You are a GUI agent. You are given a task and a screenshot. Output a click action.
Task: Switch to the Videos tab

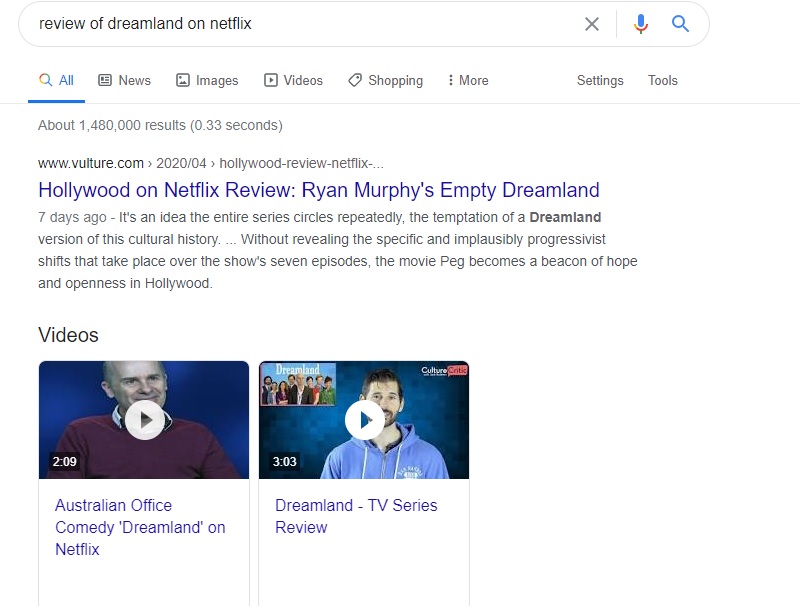coord(293,81)
